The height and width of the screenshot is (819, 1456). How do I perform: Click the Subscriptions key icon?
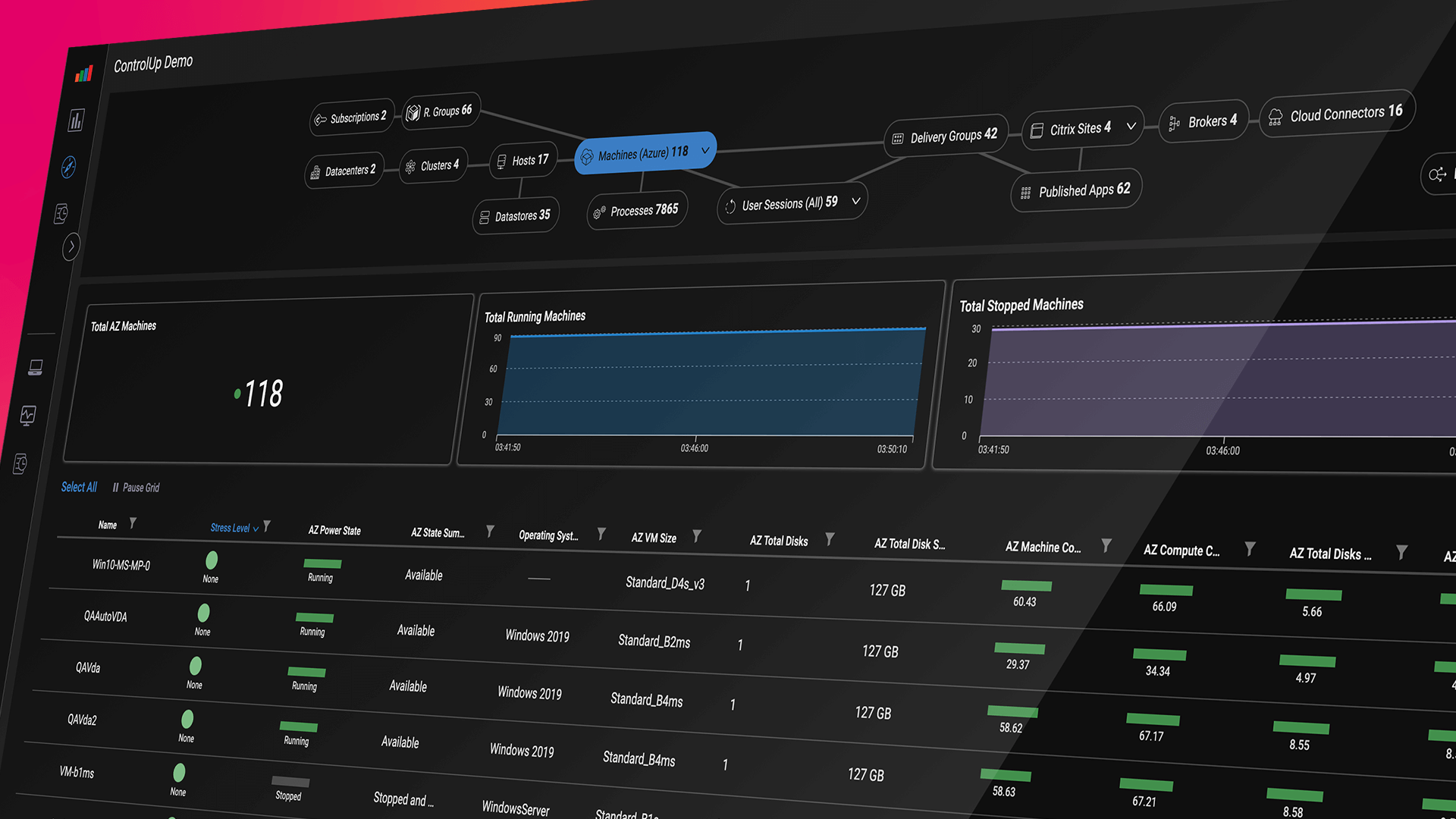[x=321, y=120]
